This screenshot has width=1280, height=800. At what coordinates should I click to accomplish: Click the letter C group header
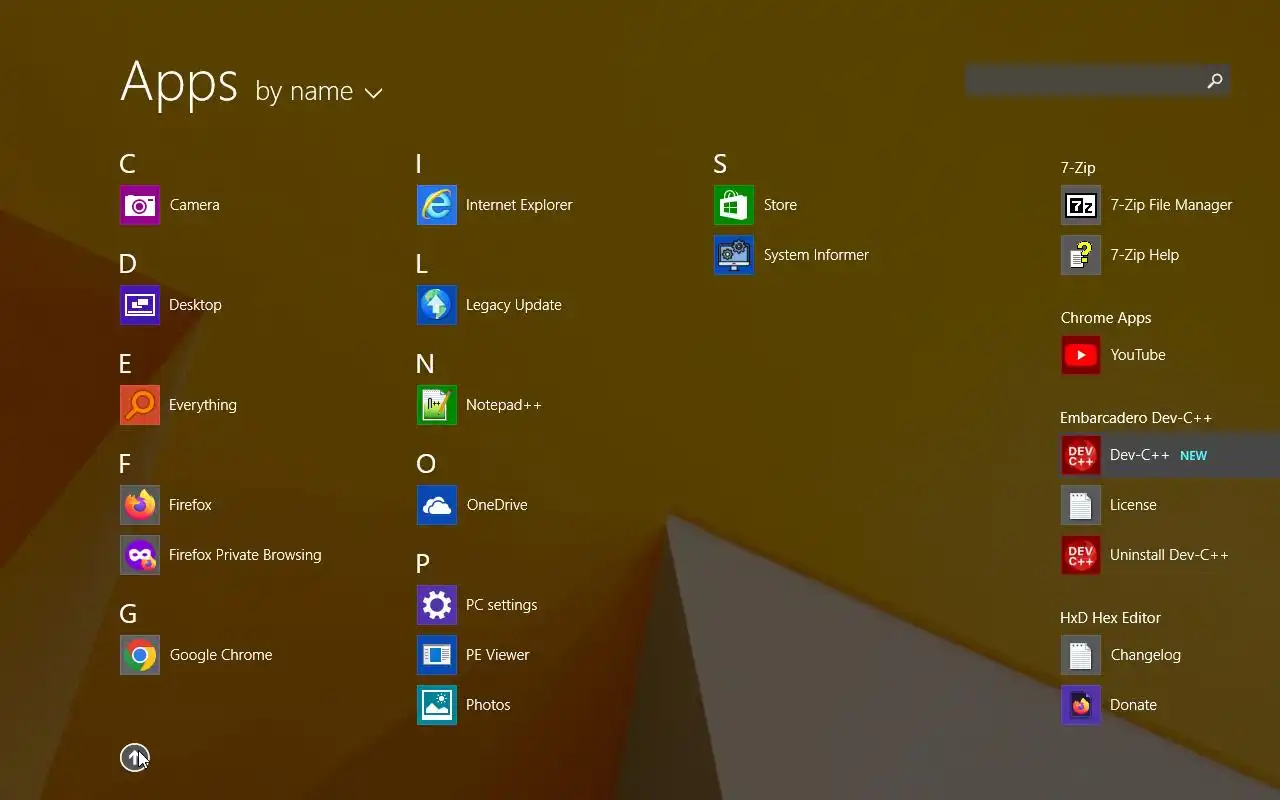127,164
